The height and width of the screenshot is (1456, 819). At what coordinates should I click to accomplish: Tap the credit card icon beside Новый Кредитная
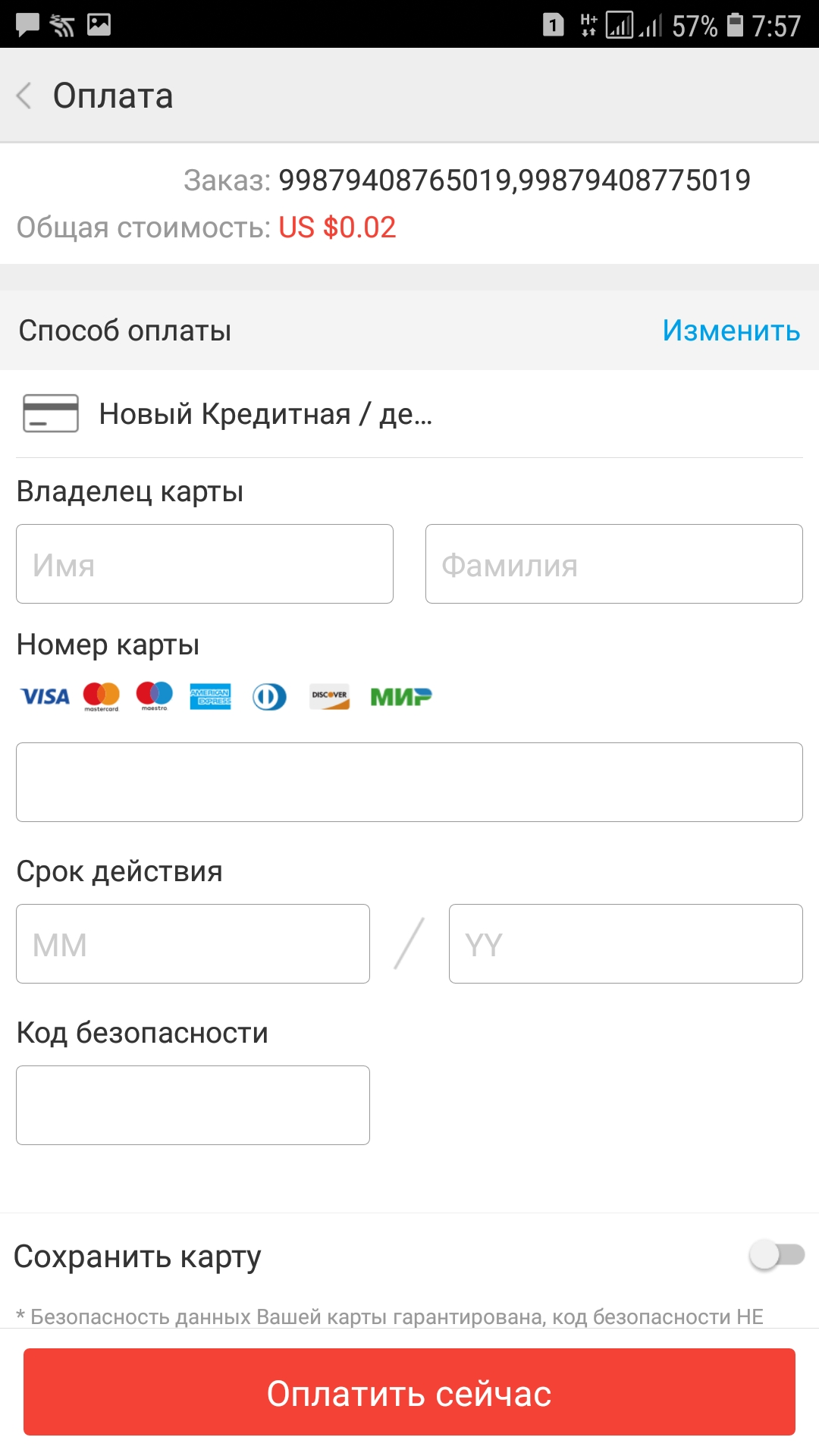(51, 413)
